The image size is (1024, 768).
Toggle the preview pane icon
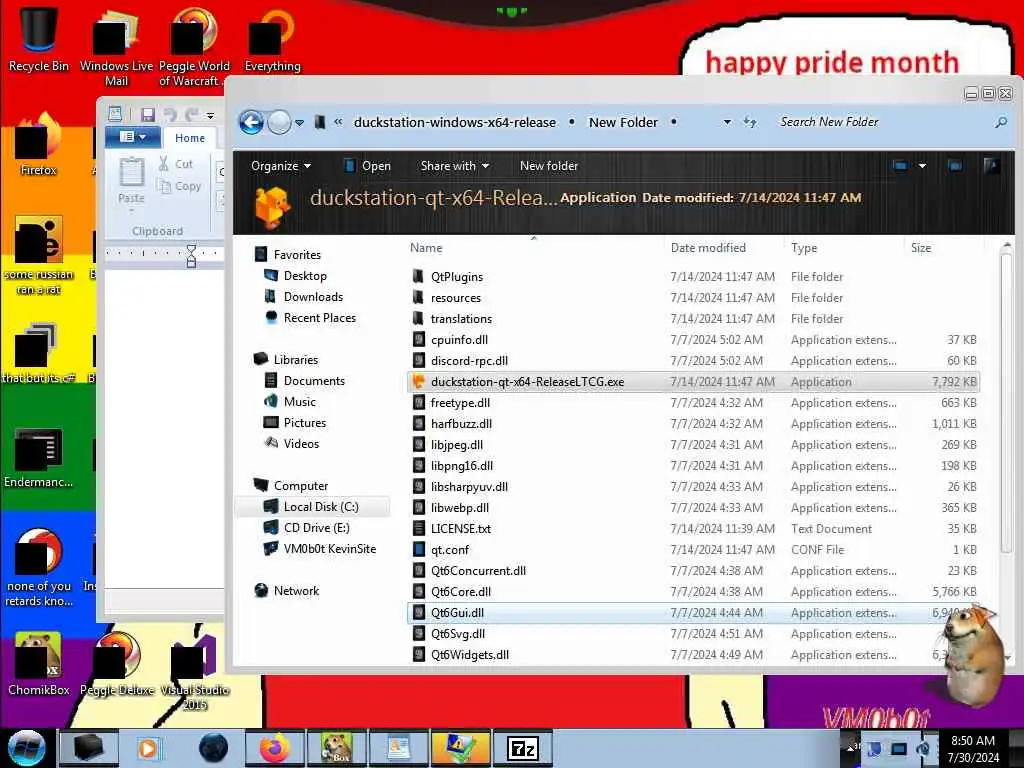[955, 166]
